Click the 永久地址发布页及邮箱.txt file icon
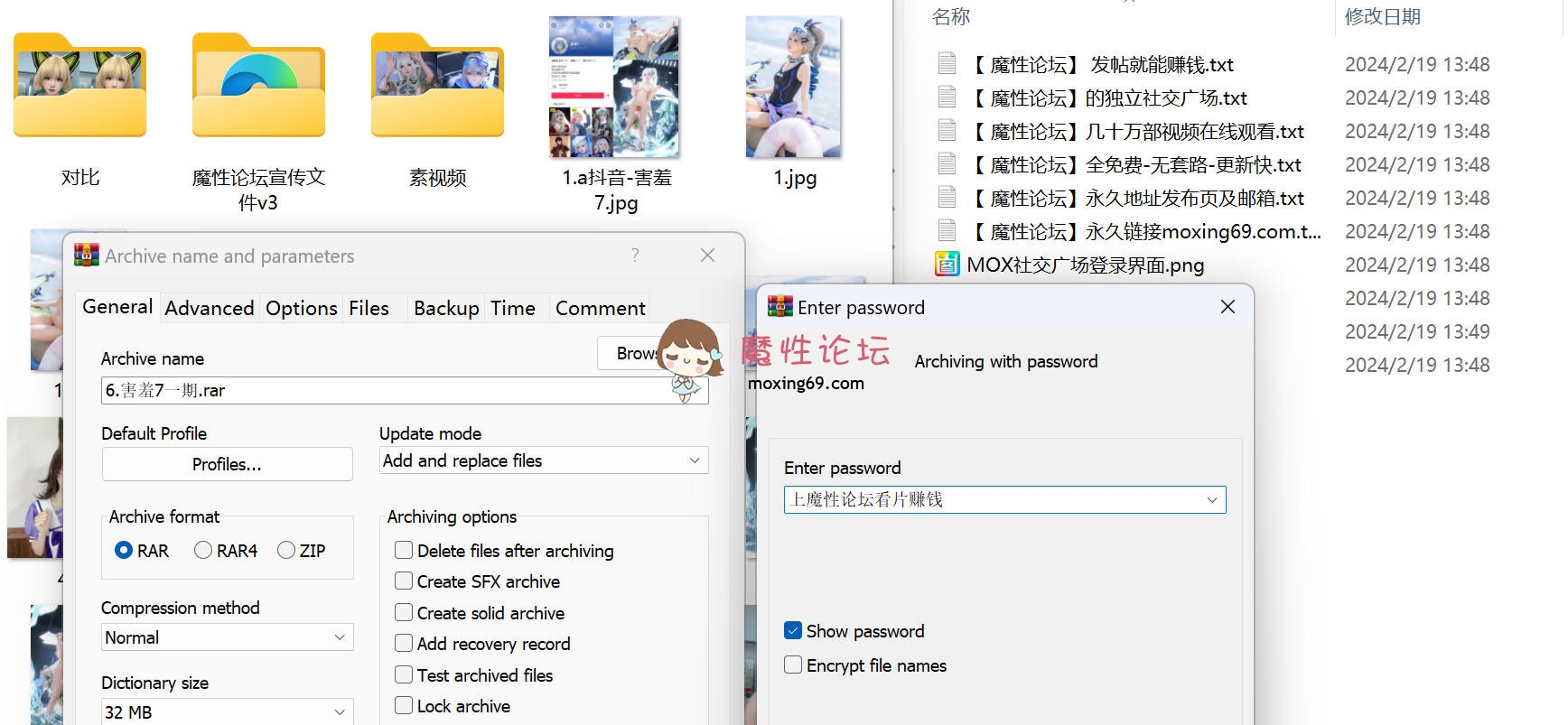This screenshot has width=1568, height=725. pos(947,197)
